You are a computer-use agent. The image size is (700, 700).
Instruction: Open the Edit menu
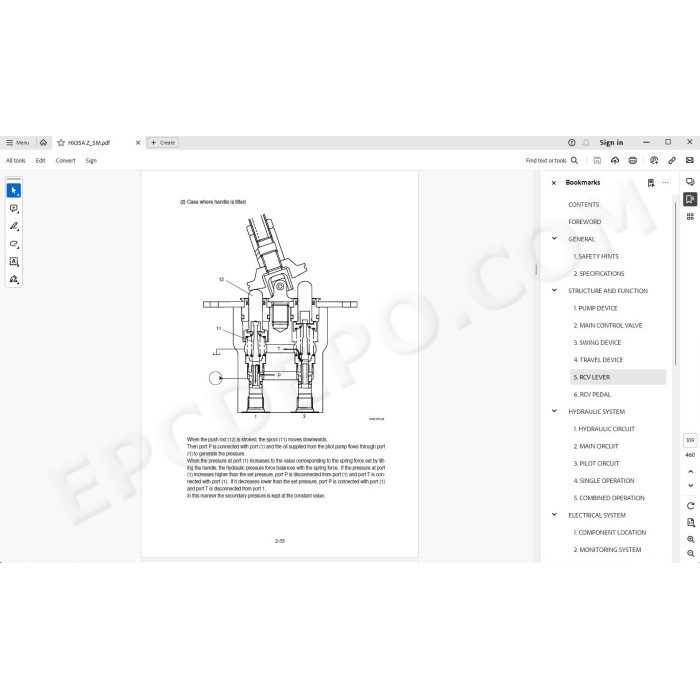(x=40, y=160)
